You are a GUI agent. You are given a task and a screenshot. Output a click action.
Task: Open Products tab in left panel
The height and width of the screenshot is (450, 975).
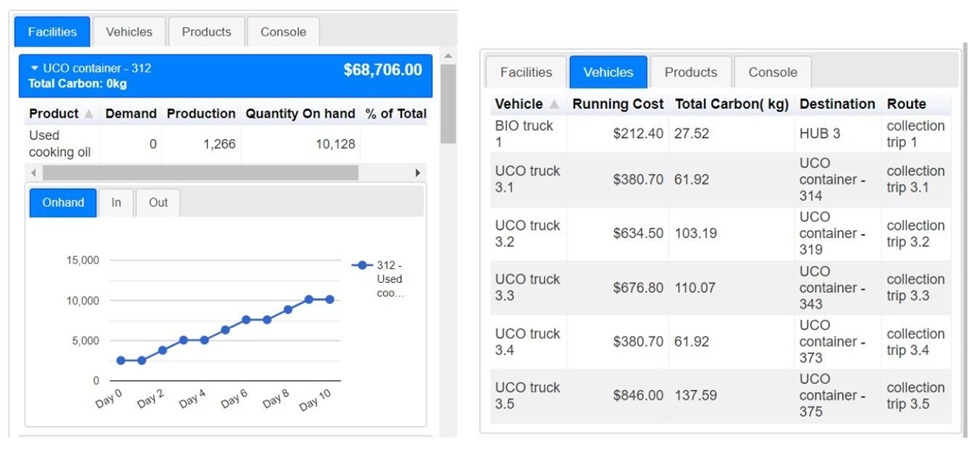click(x=206, y=32)
